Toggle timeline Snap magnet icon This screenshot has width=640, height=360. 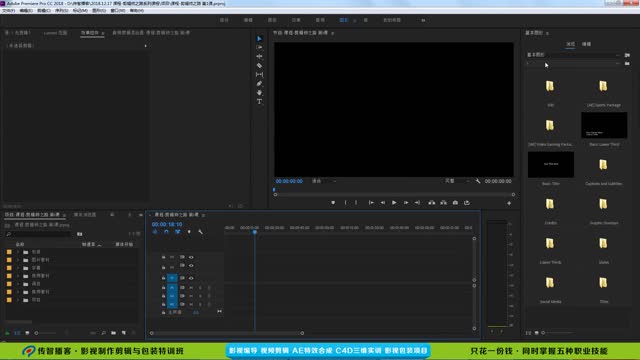click(x=166, y=232)
